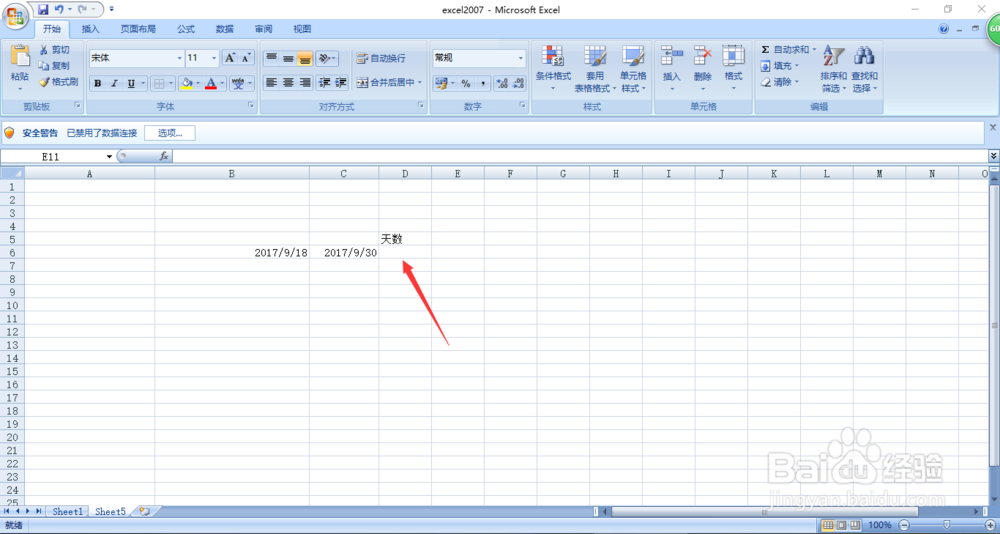Screen dimensions: 1000x534
Task: Decrease the indent
Action: pyautogui.click(x=325, y=82)
